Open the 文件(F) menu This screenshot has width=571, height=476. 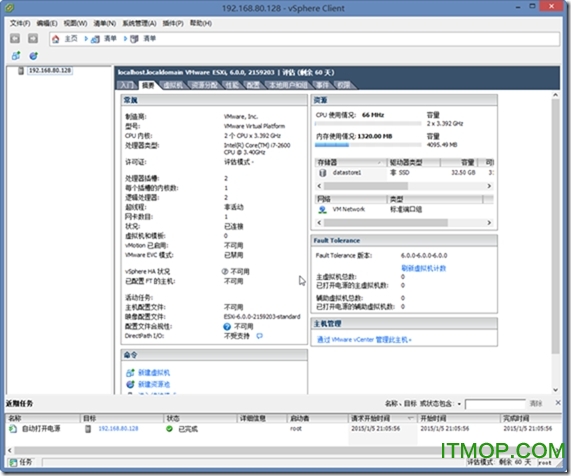tap(20, 23)
